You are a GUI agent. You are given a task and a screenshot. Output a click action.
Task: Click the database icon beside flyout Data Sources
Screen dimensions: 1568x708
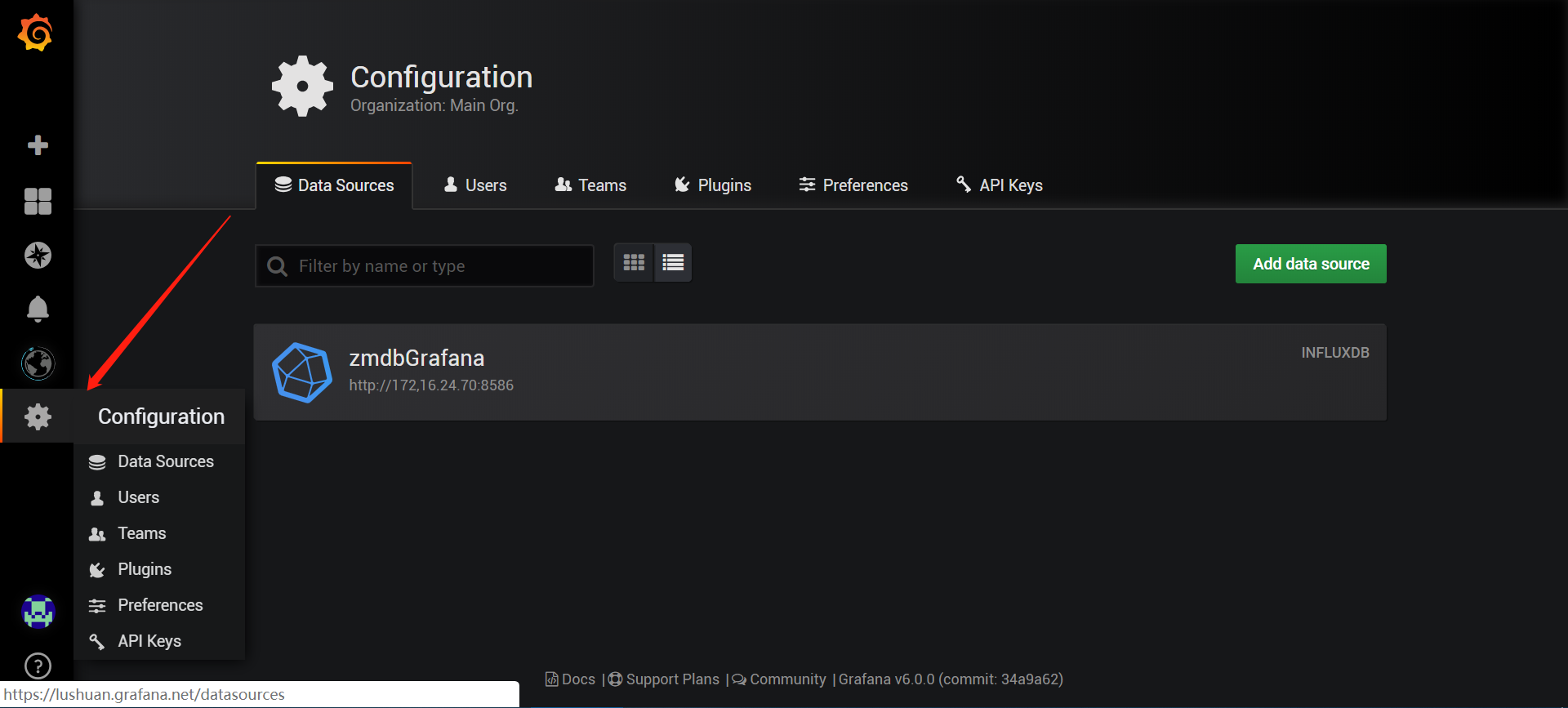click(x=97, y=462)
